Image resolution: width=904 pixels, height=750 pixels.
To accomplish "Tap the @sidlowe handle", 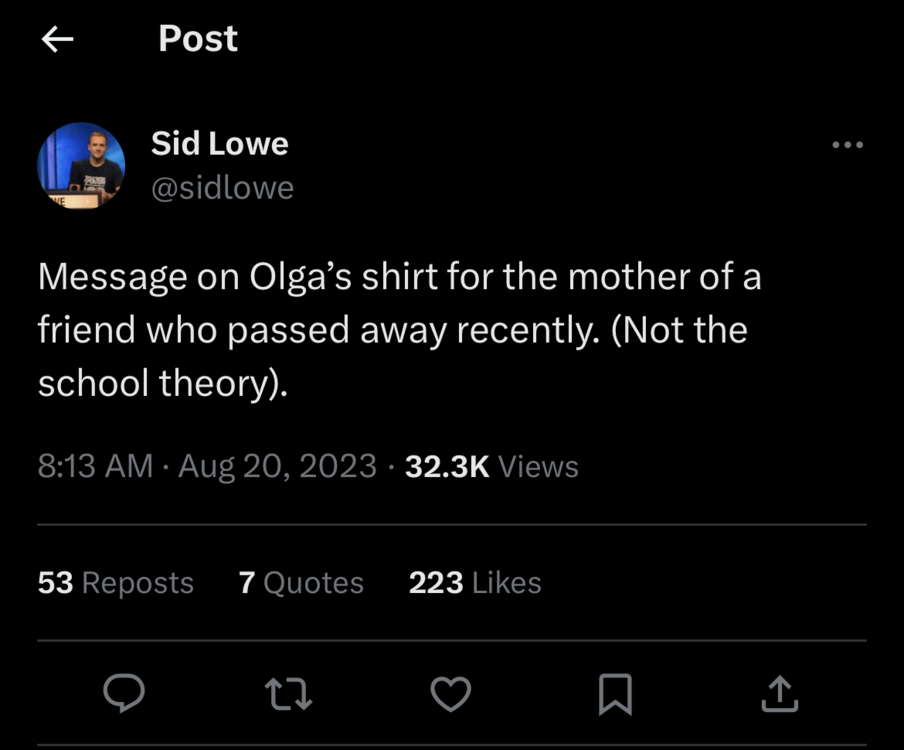I will click(222, 188).
